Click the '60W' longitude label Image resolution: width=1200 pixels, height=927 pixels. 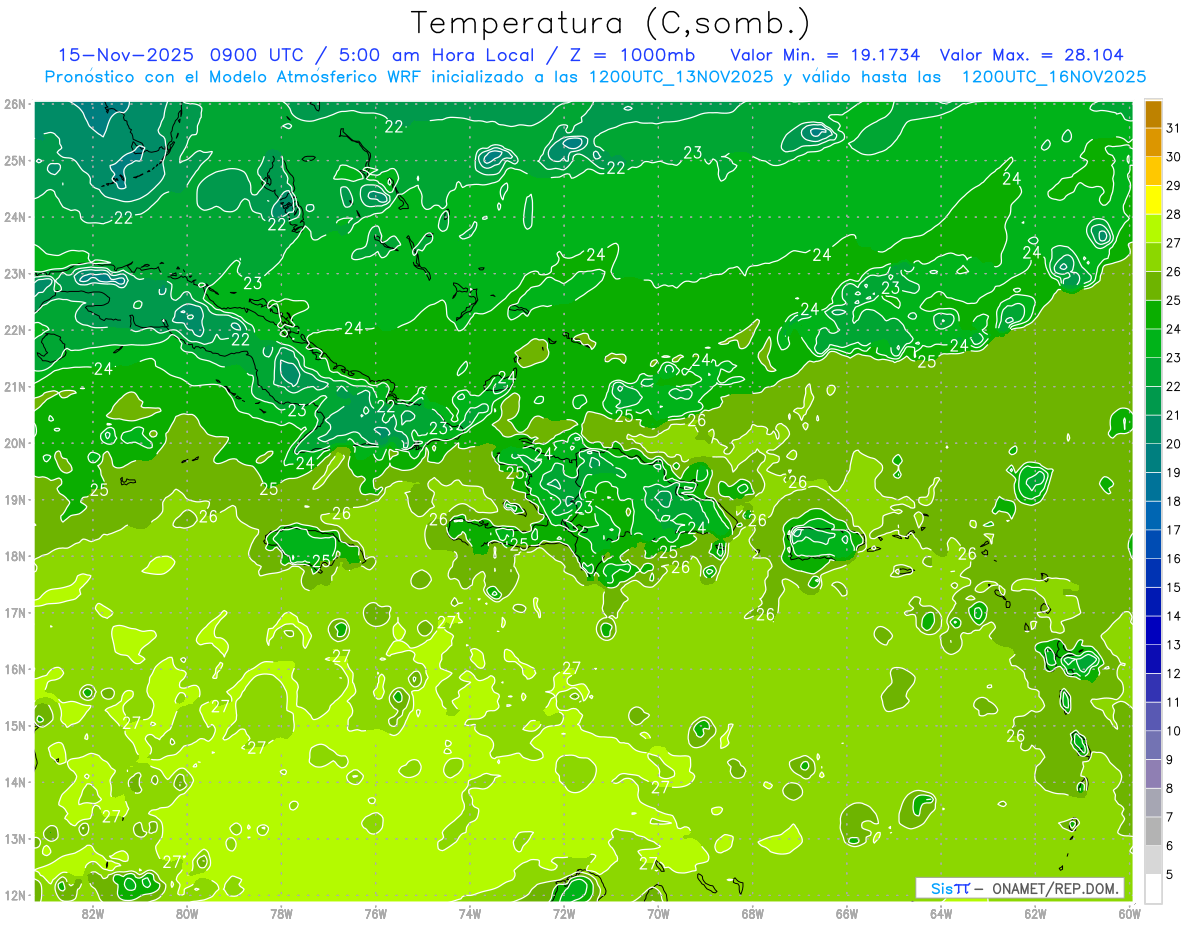[1129, 912]
